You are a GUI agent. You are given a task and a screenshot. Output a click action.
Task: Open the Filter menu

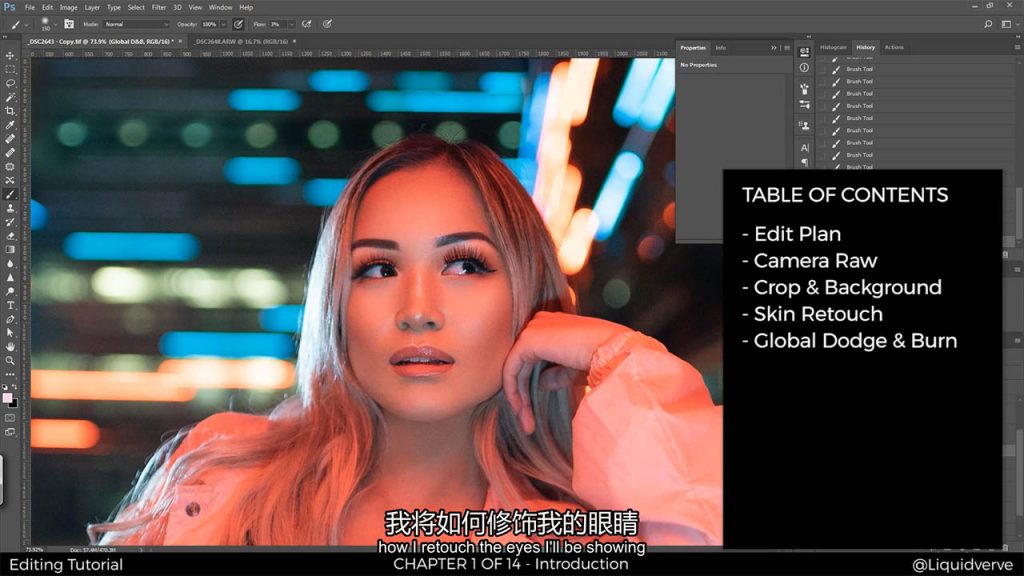(x=159, y=7)
